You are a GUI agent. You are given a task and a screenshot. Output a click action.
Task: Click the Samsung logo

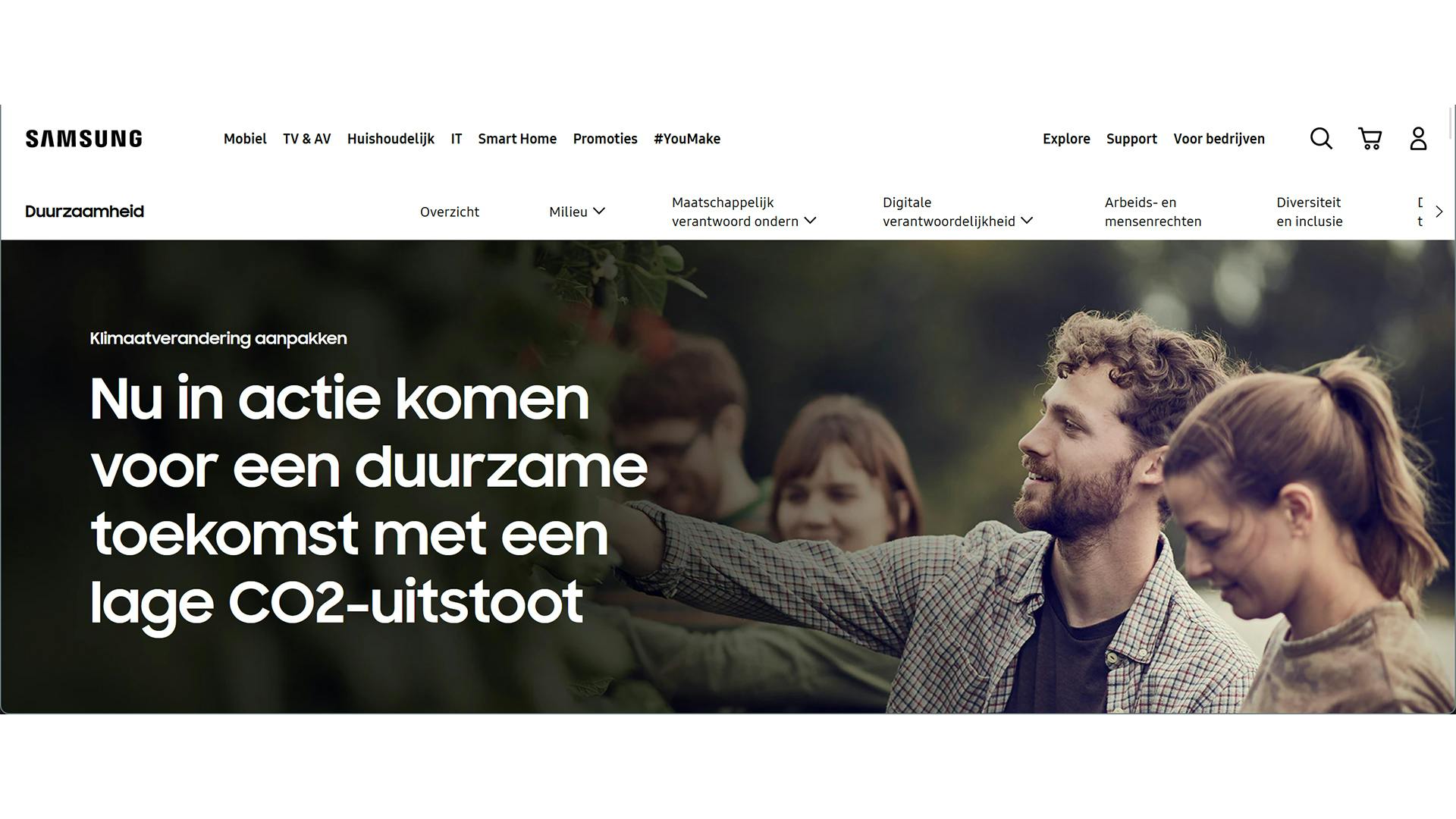click(x=84, y=139)
